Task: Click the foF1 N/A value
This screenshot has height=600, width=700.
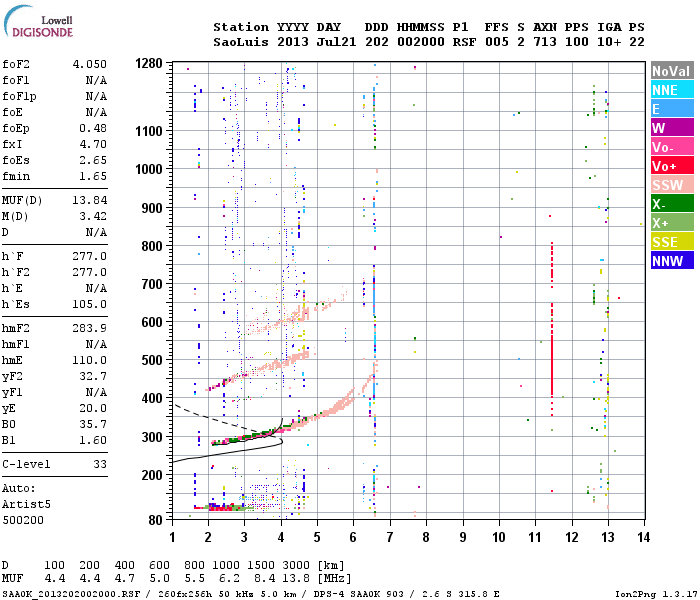Action: coord(96,80)
